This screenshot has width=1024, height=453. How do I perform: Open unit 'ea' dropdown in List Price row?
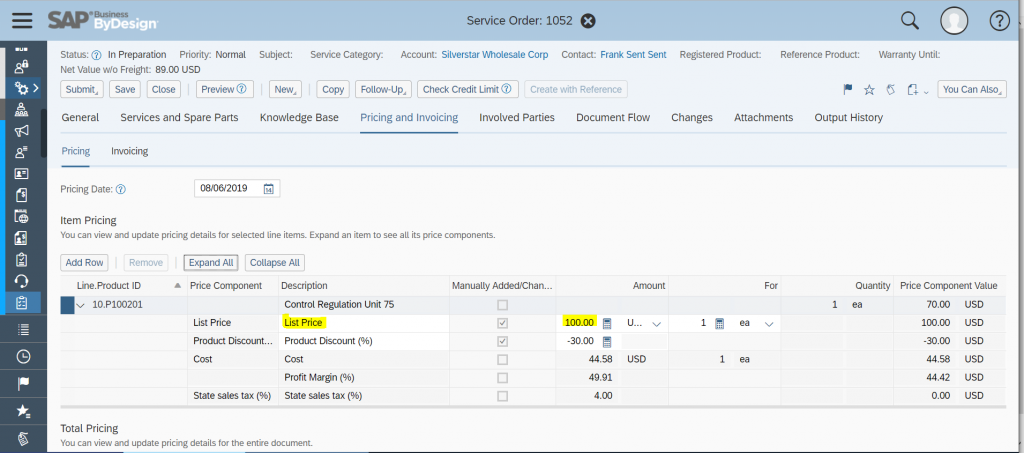pos(769,324)
